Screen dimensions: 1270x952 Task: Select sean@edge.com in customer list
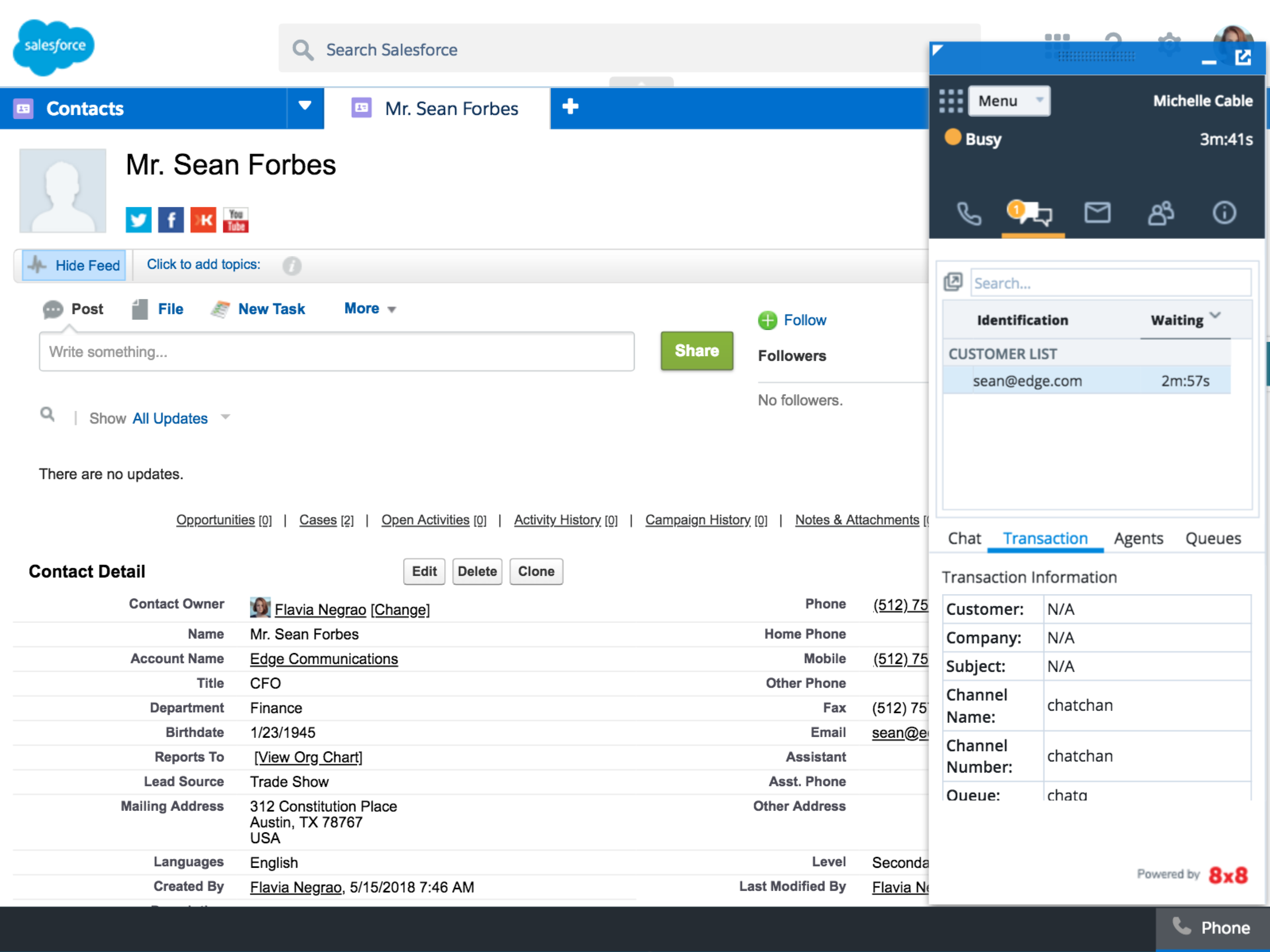[x=1086, y=381]
